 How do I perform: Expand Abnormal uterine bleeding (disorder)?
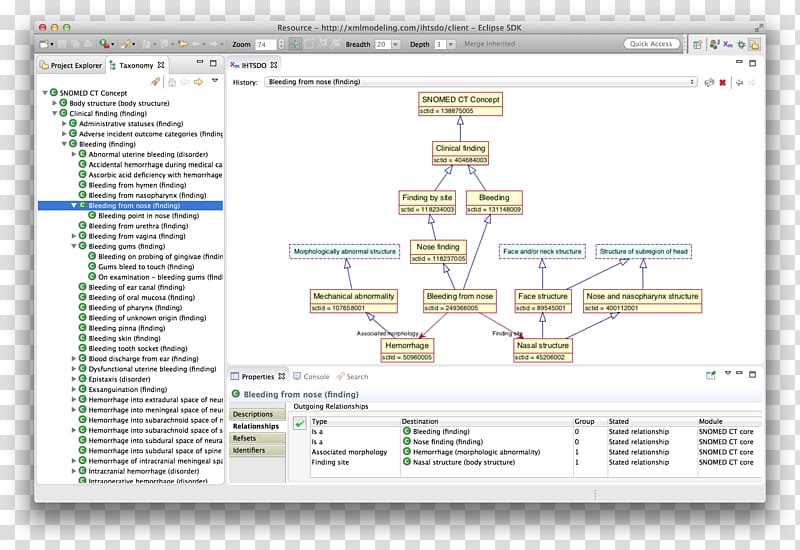click(74, 154)
